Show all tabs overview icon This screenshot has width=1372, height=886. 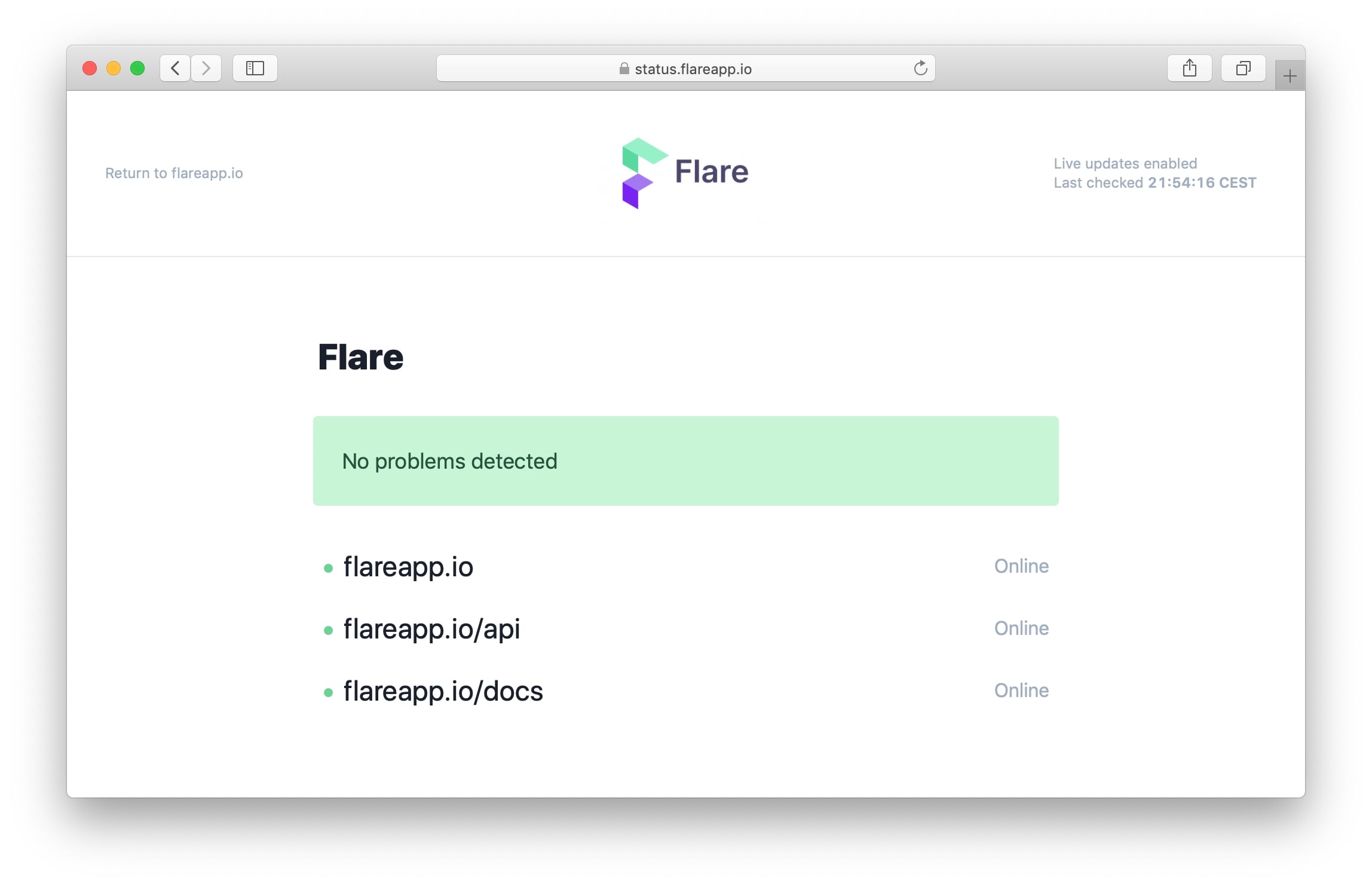tap(1243, 68)
